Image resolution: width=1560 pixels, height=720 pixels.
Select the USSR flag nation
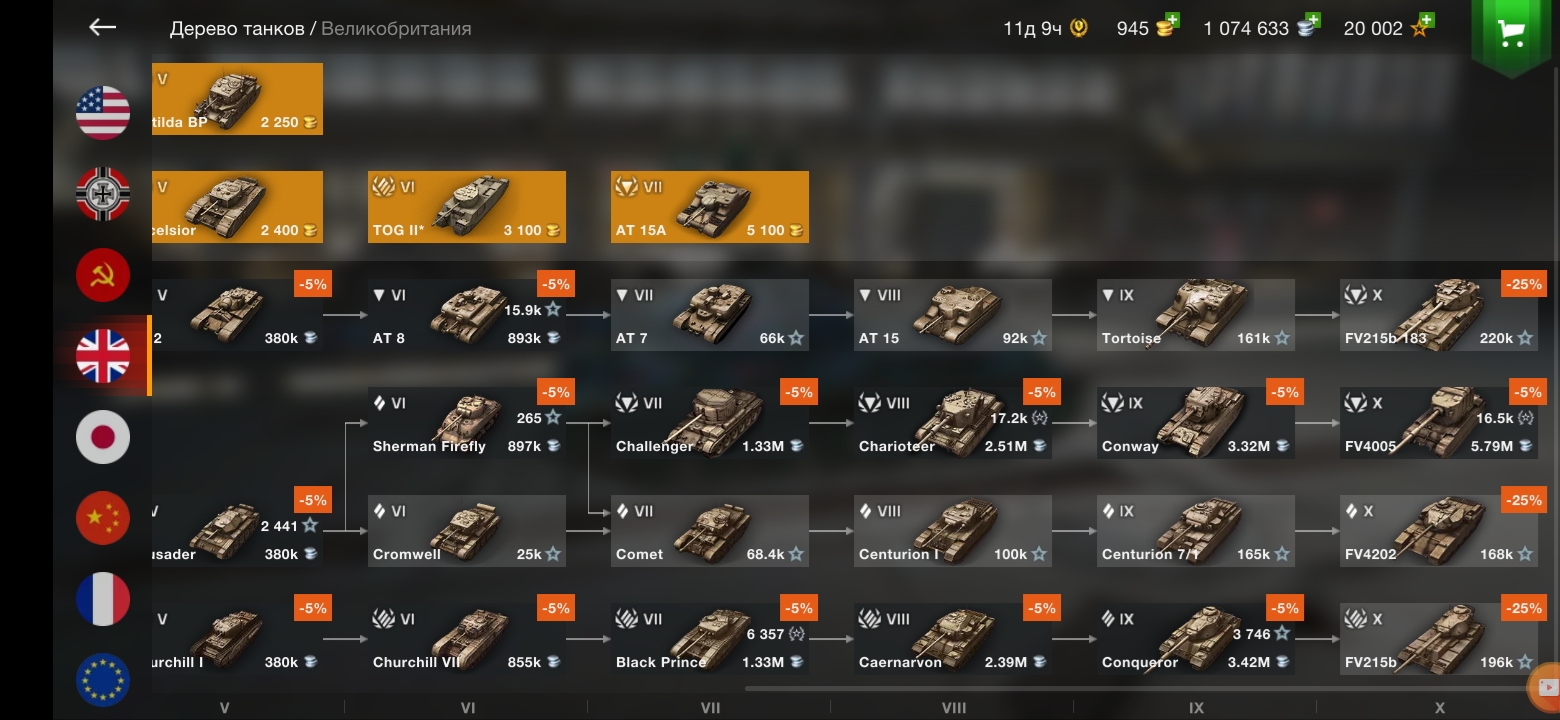coord(103,275)
